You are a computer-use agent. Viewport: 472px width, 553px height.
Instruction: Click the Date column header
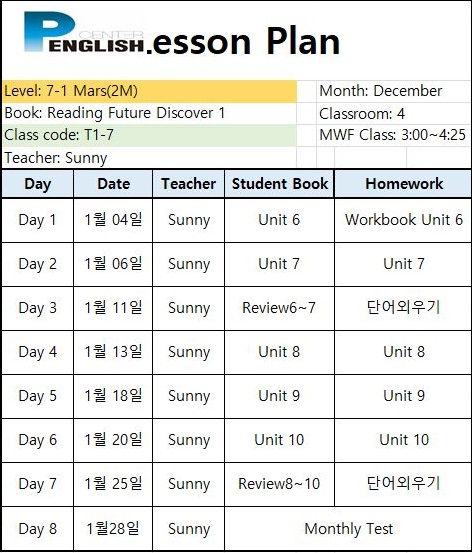[113, 184]
